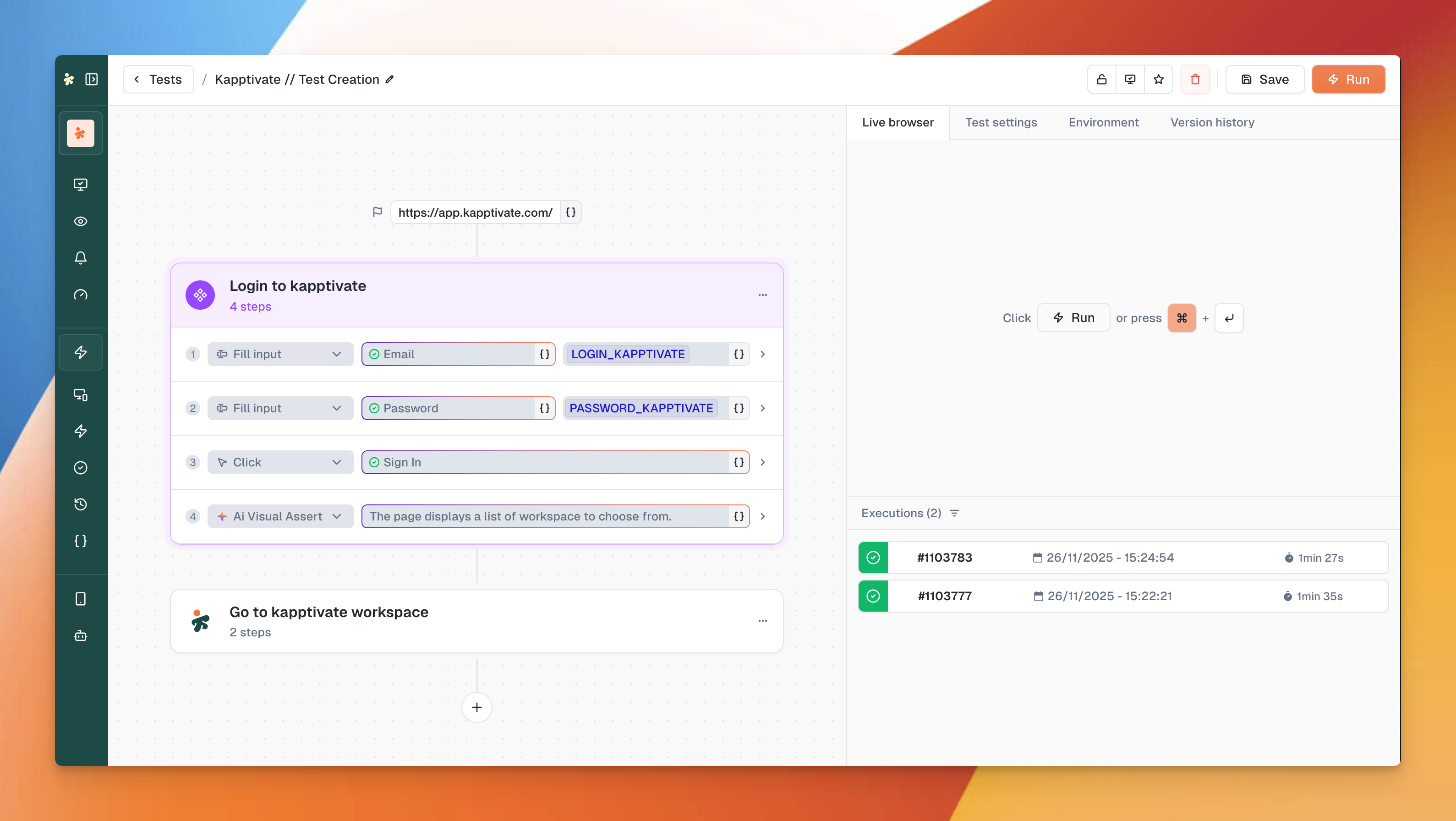Switch to Test settings tab

(1001, 122)
